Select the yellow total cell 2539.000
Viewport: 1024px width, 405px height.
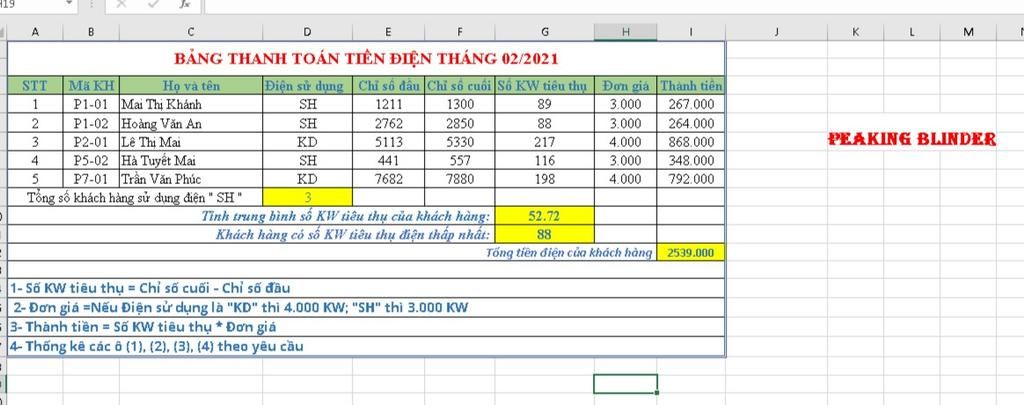691,253
